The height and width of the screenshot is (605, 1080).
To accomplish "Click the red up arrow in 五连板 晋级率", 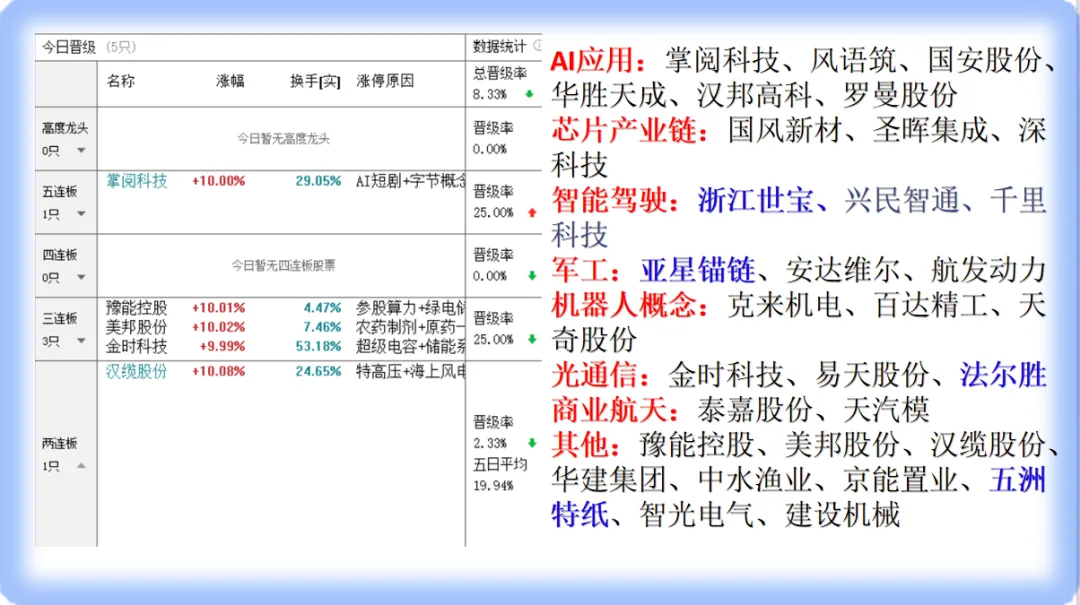I will pyautogui.click(x=532, y=213).
